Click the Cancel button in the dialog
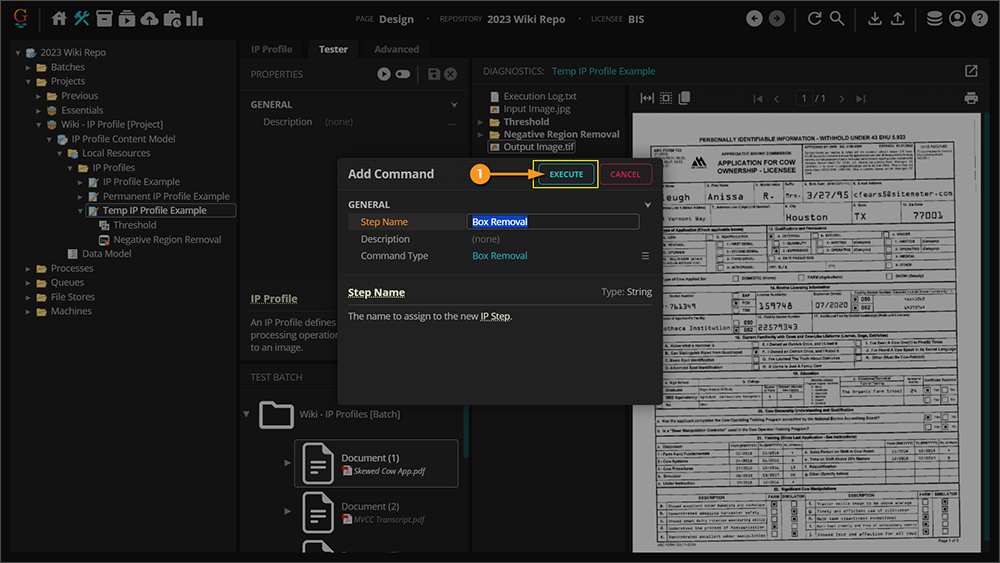Screen dimensions: 1000x563 [x=625, y=174]
